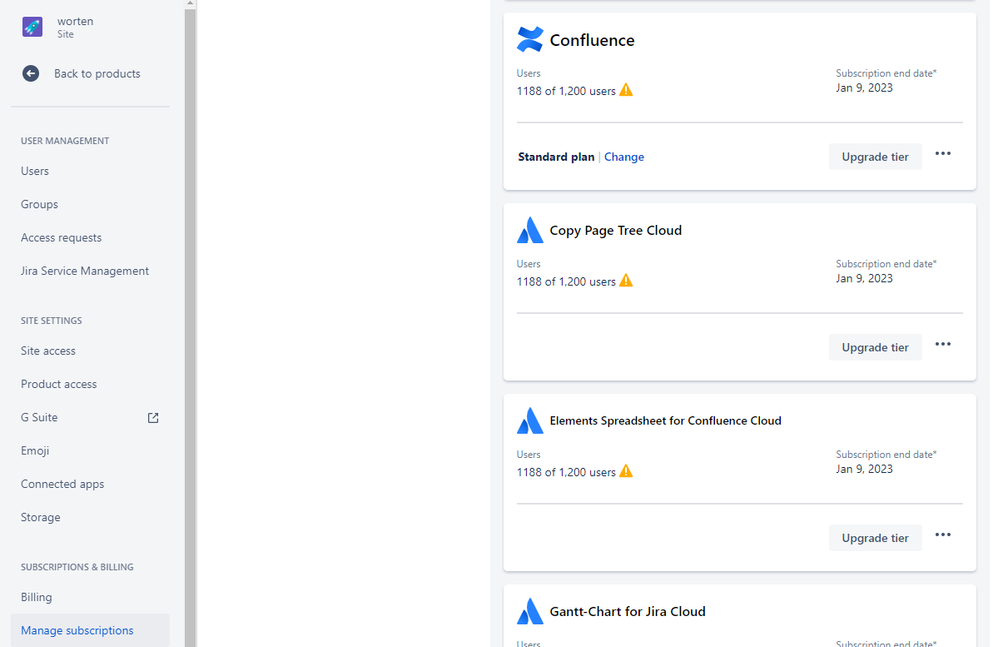This screenshot has height=647, width=998.
Task: Open G Suite external link icon
Action: pos(153,418)
